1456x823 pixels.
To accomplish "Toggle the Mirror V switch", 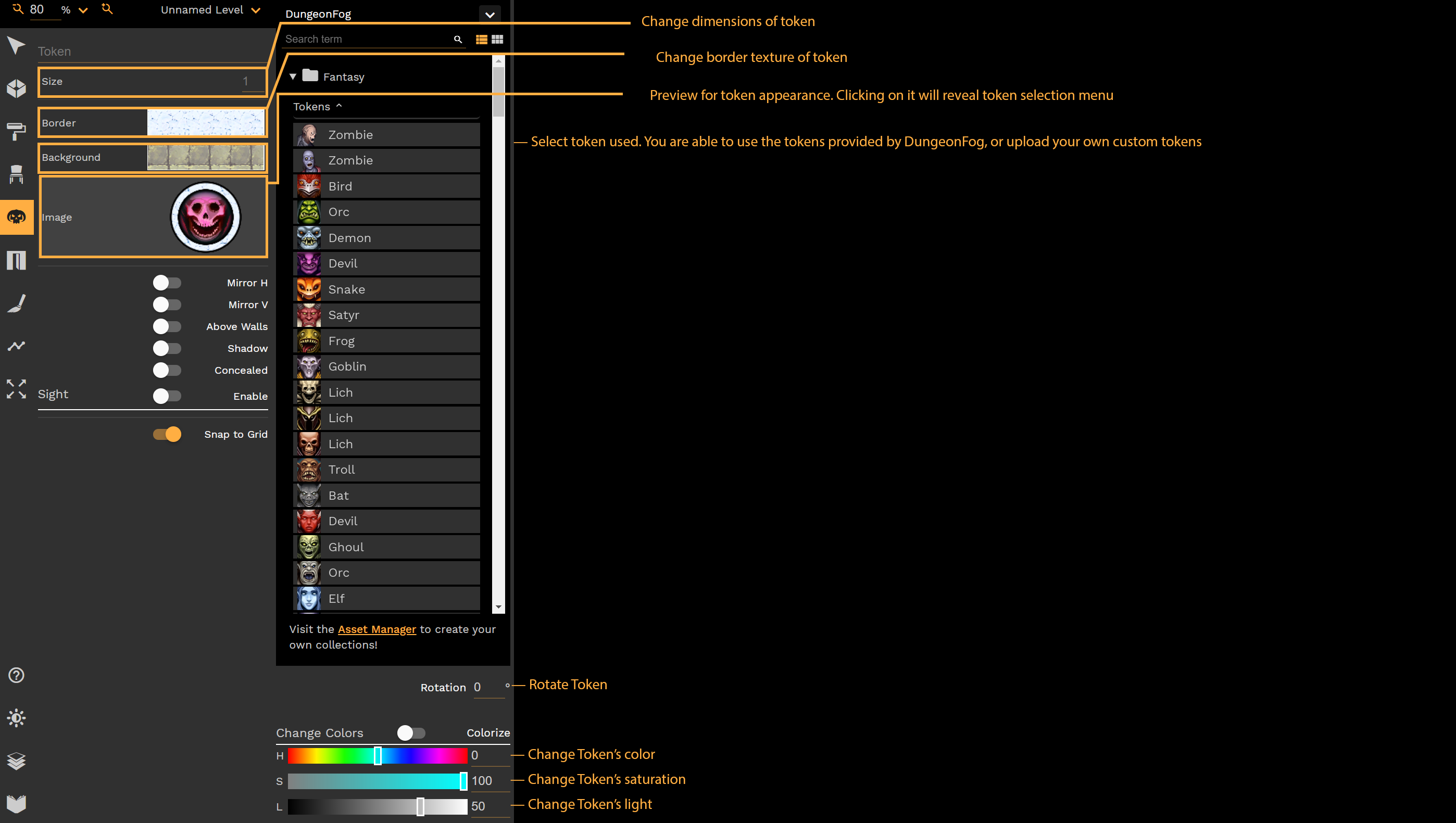I will click(x=167, y=305).
